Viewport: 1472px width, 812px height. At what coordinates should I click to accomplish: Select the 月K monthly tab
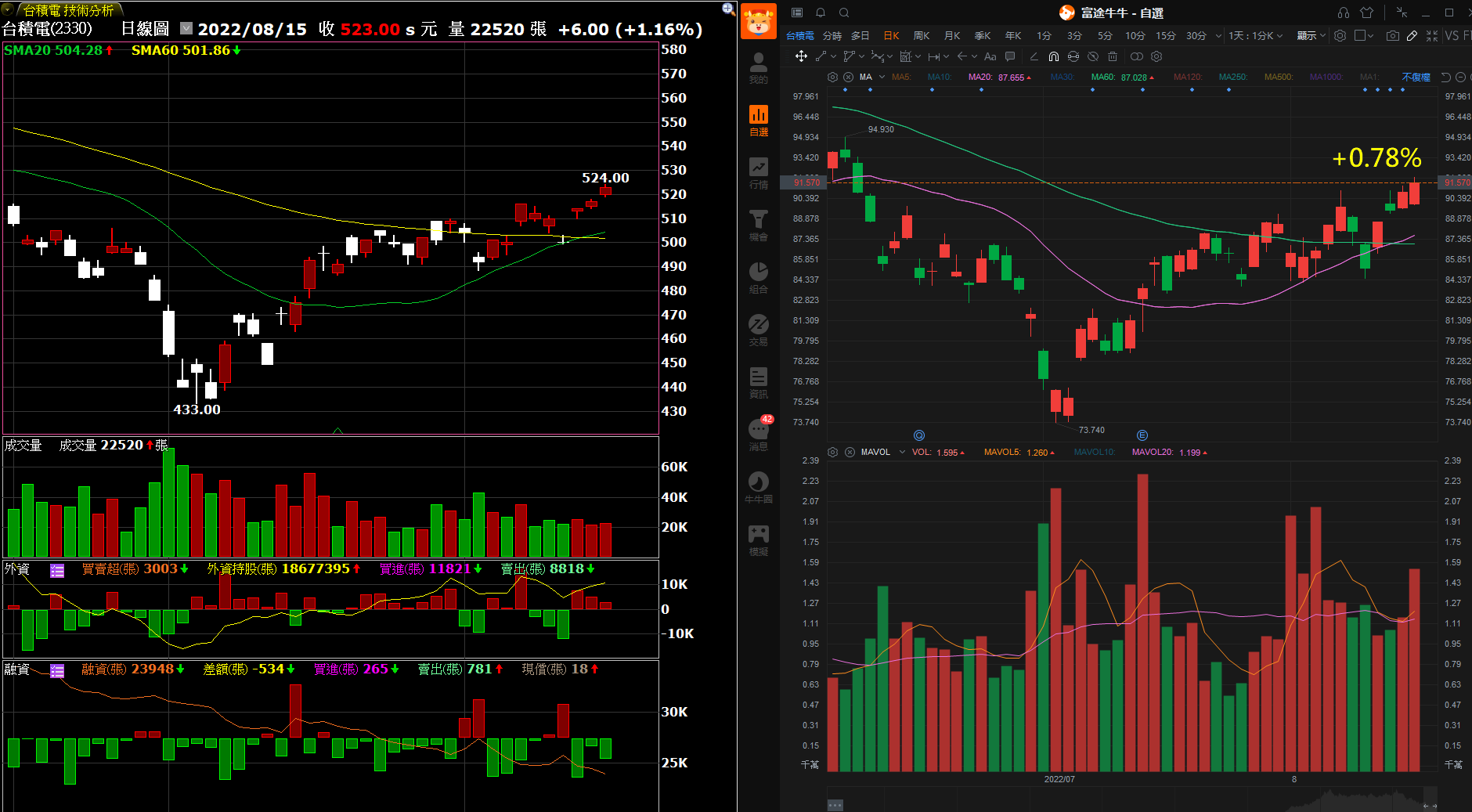click(x=952, y=36)
